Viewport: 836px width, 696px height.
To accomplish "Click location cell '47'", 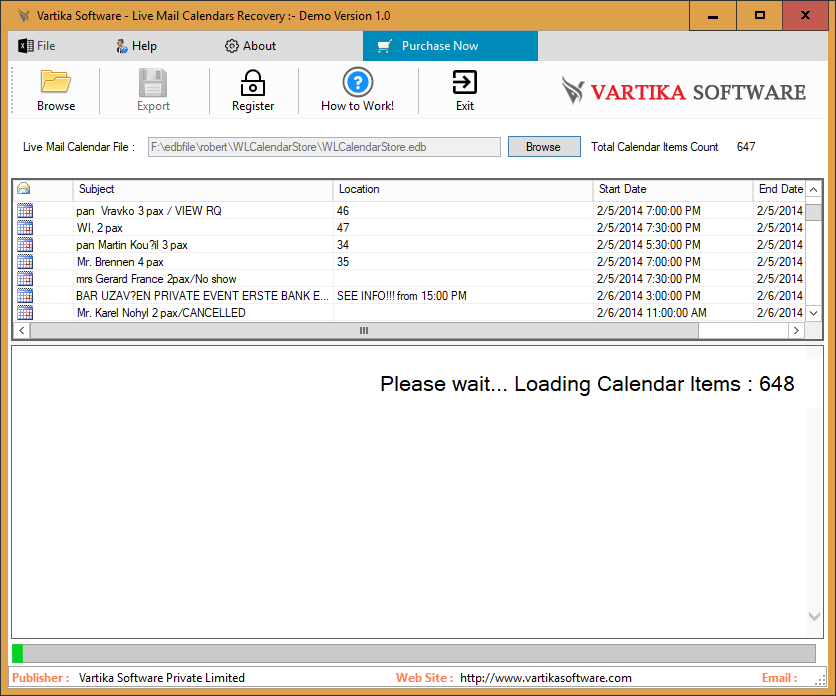I will (343, 228).
